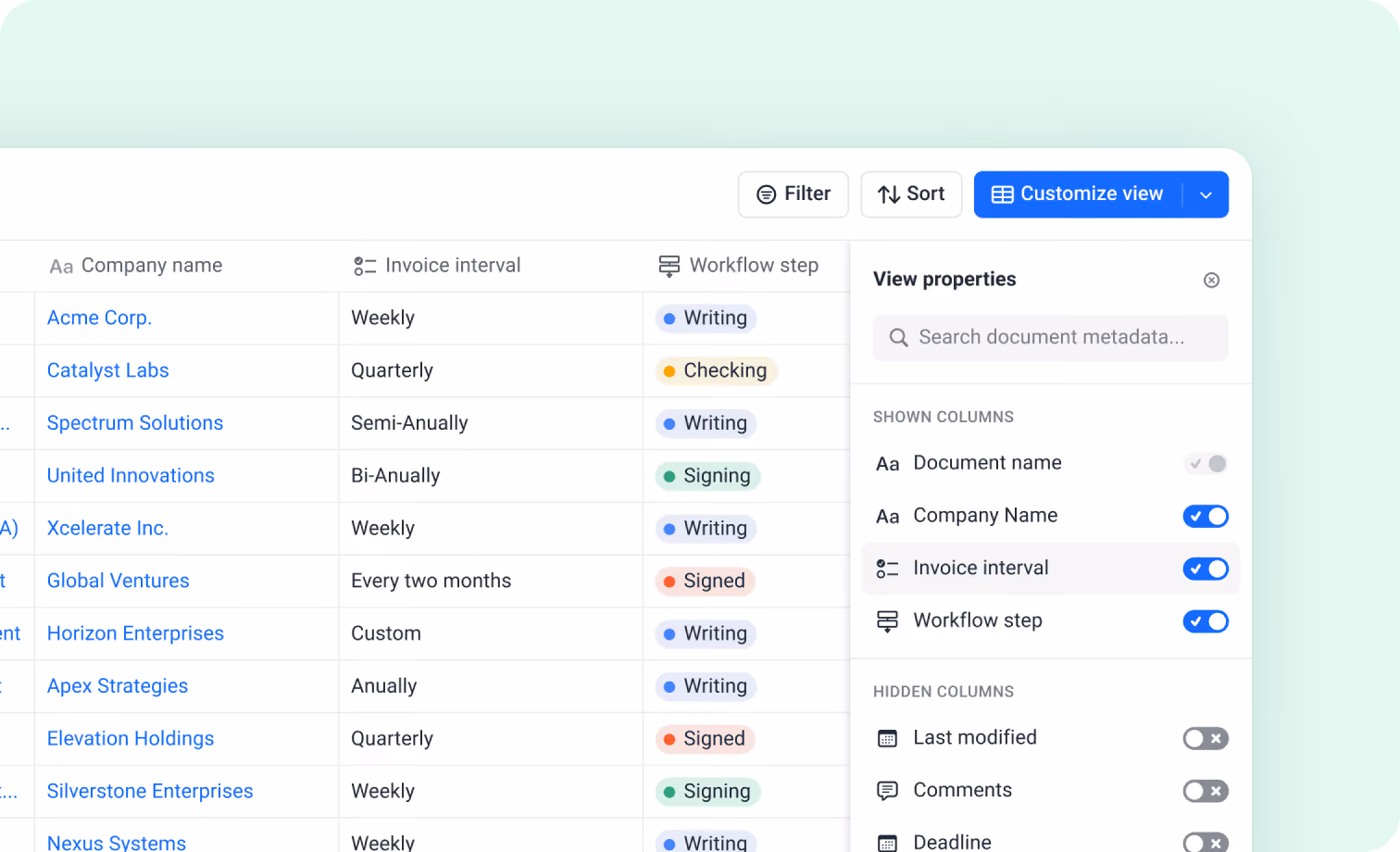The height and width of the screenshot is (852, 1400).
Task: Open Elevation Holdings link
Action: pyautogui.click(x=131, y=739)
